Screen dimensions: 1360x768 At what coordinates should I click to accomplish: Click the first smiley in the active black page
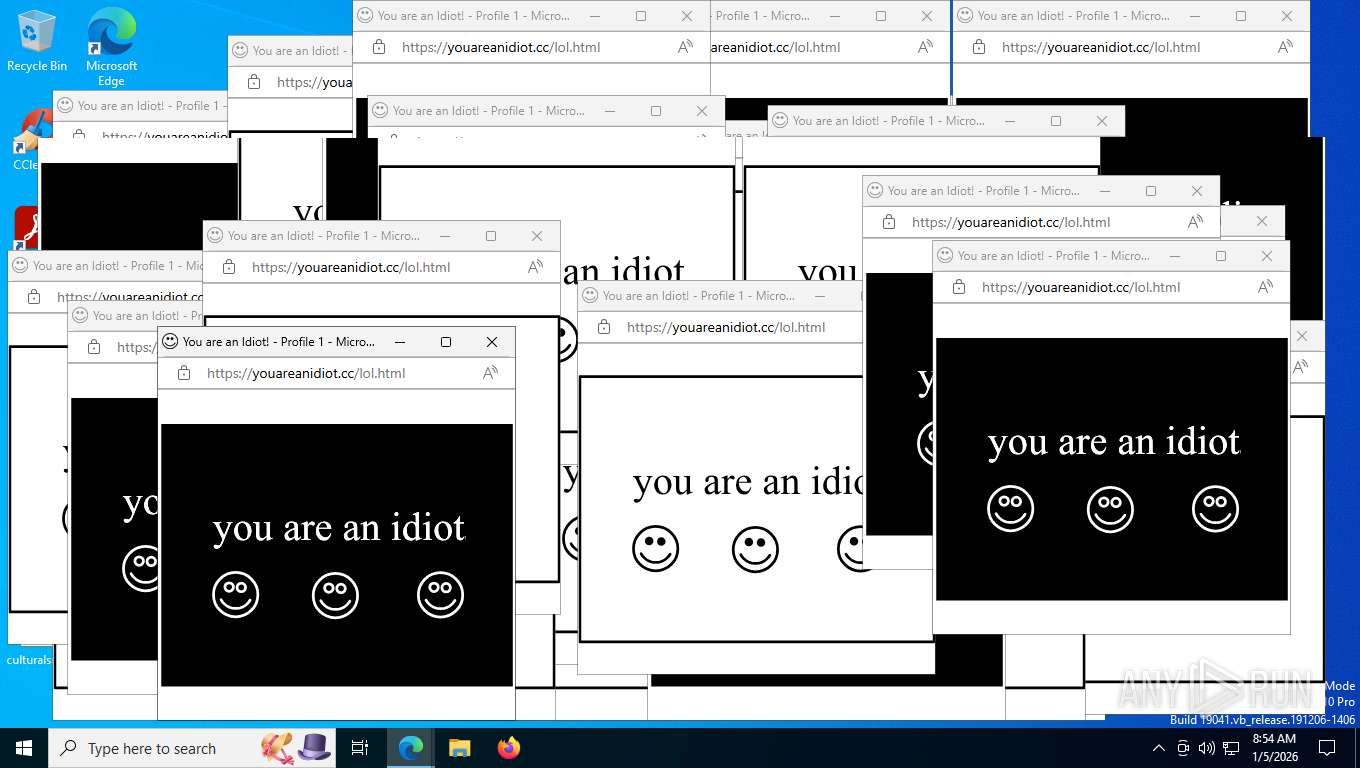(x=236, y=595)
